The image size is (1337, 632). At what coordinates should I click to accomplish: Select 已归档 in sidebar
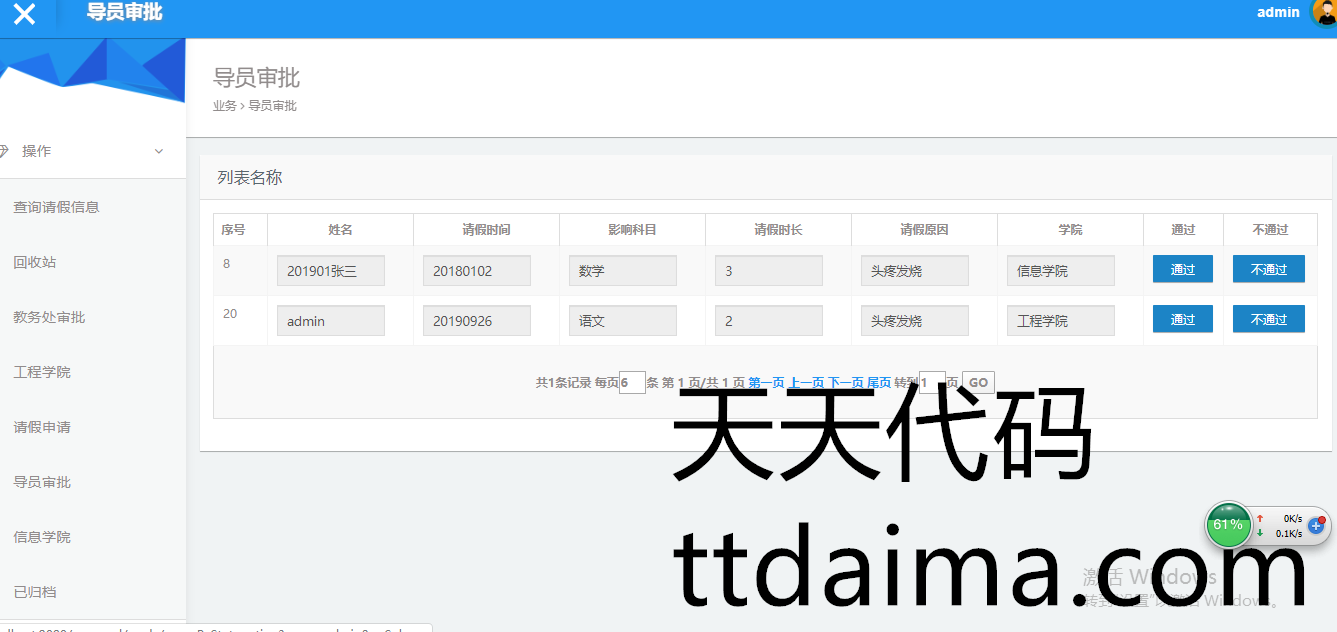coord(35,592)
